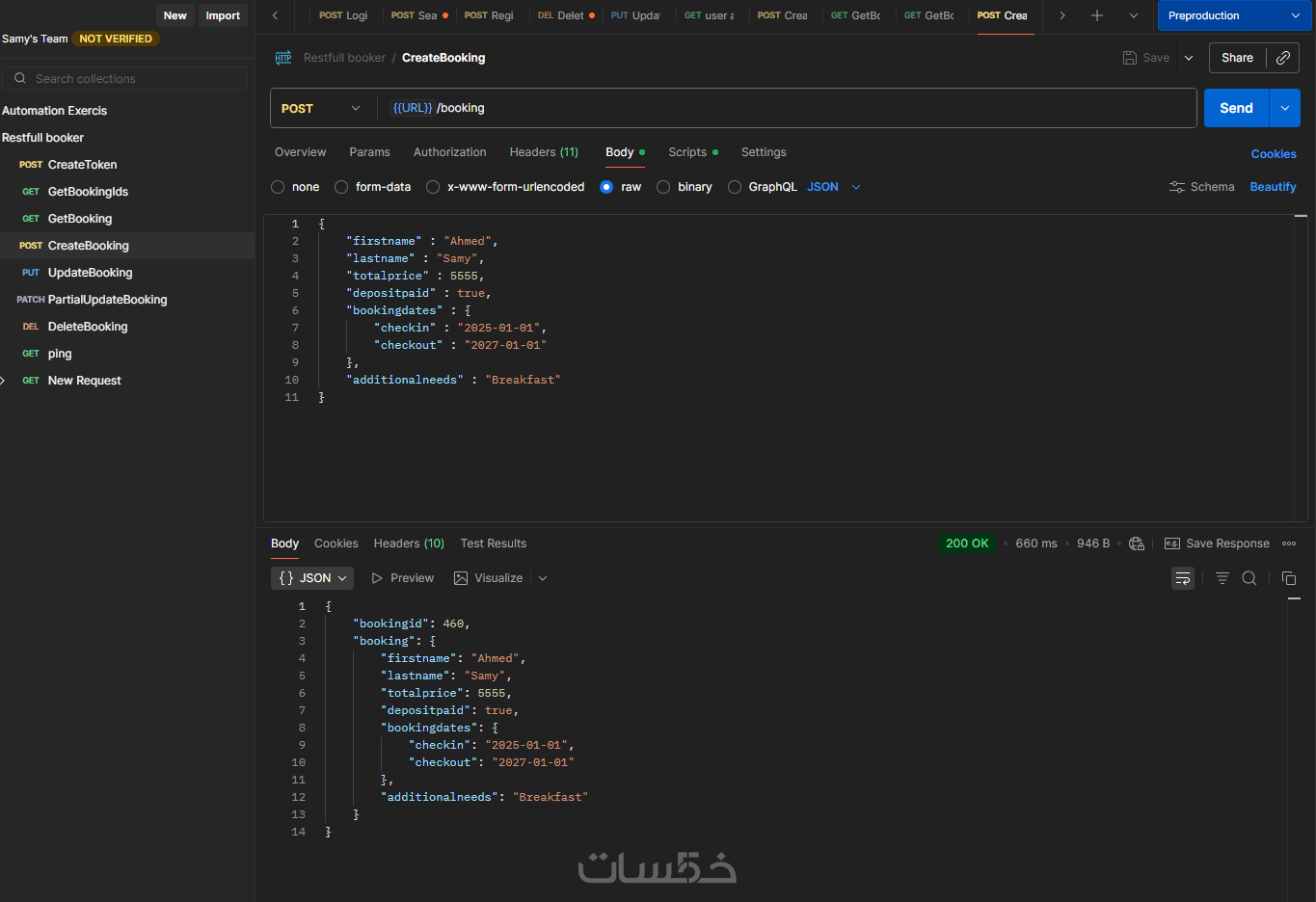Expand the New Request item in sidebar
The image size is (1316, 902).
(3, 381)
